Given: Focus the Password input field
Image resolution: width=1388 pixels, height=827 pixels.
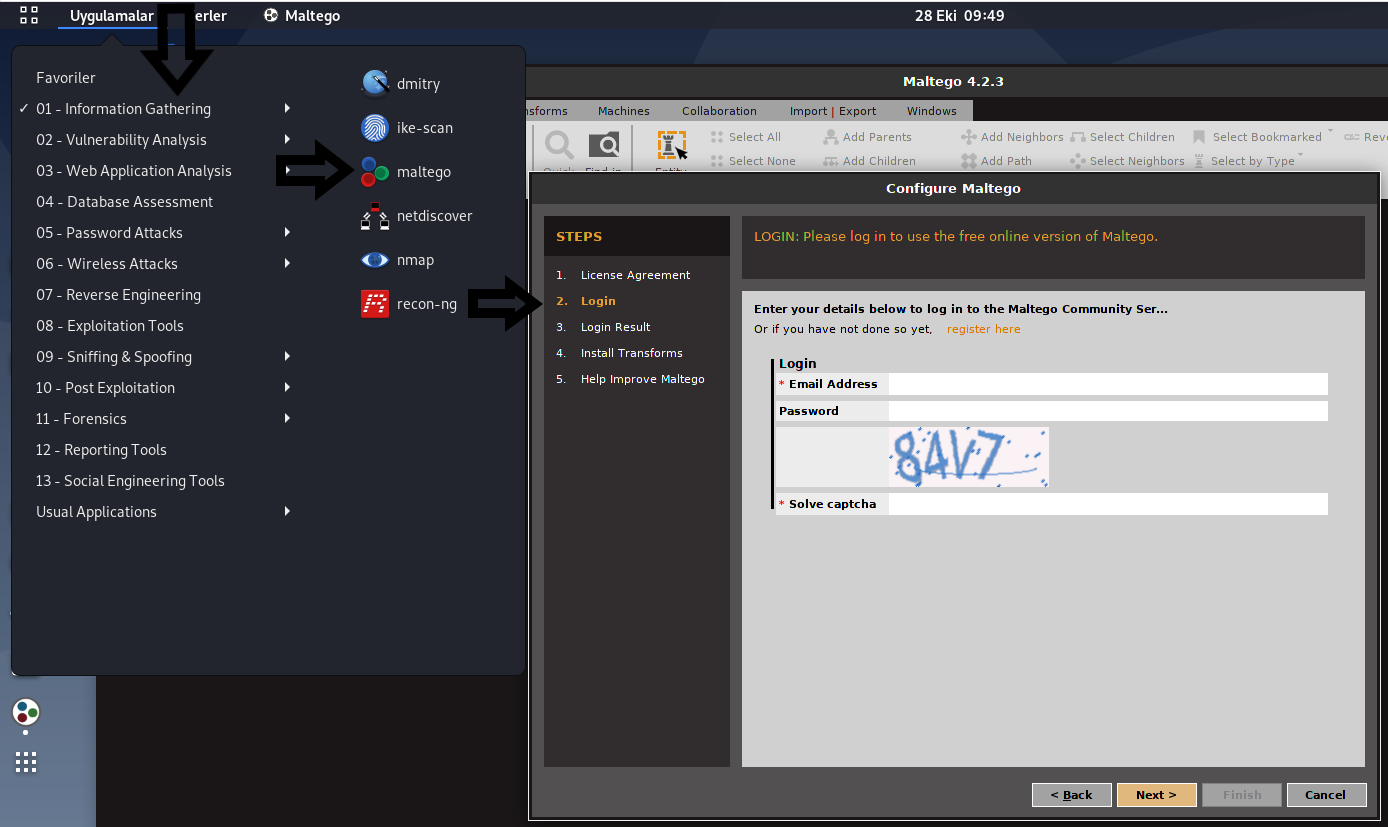Looking at the screenshot, I should click(1108, 411).
